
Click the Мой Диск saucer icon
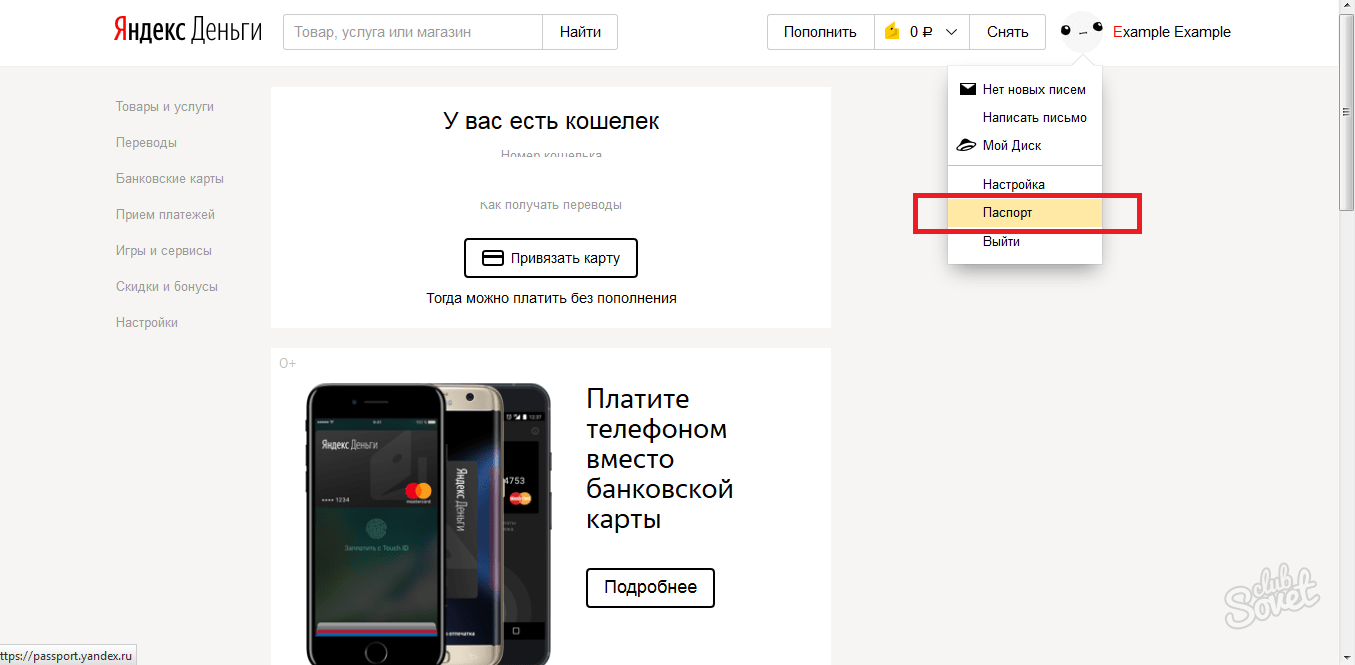pos(966,145)
